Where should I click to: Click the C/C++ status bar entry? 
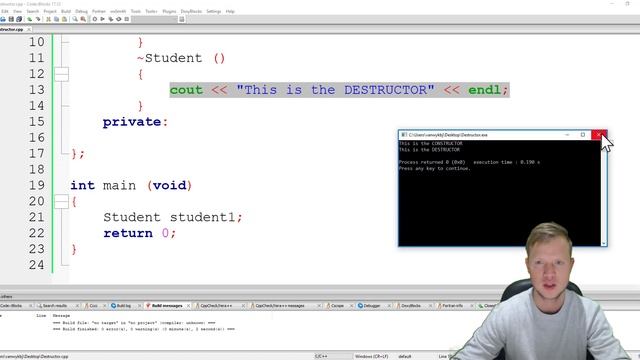(x=321, y=356)
